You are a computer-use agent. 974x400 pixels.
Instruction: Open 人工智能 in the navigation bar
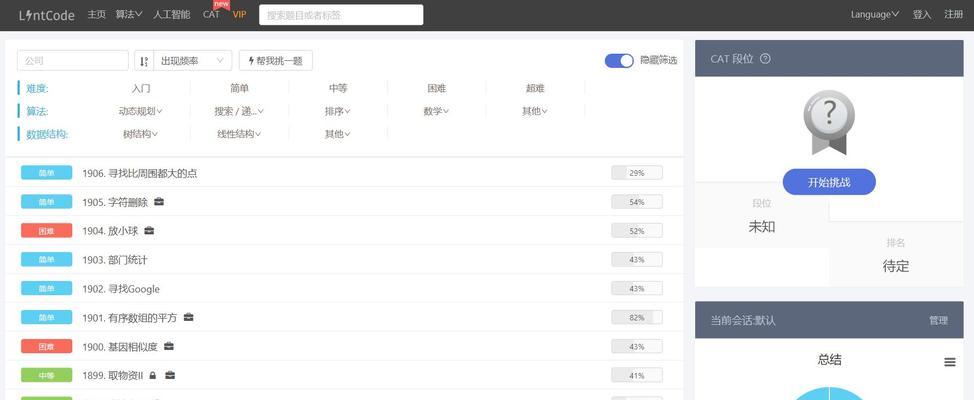coord(171,14)
